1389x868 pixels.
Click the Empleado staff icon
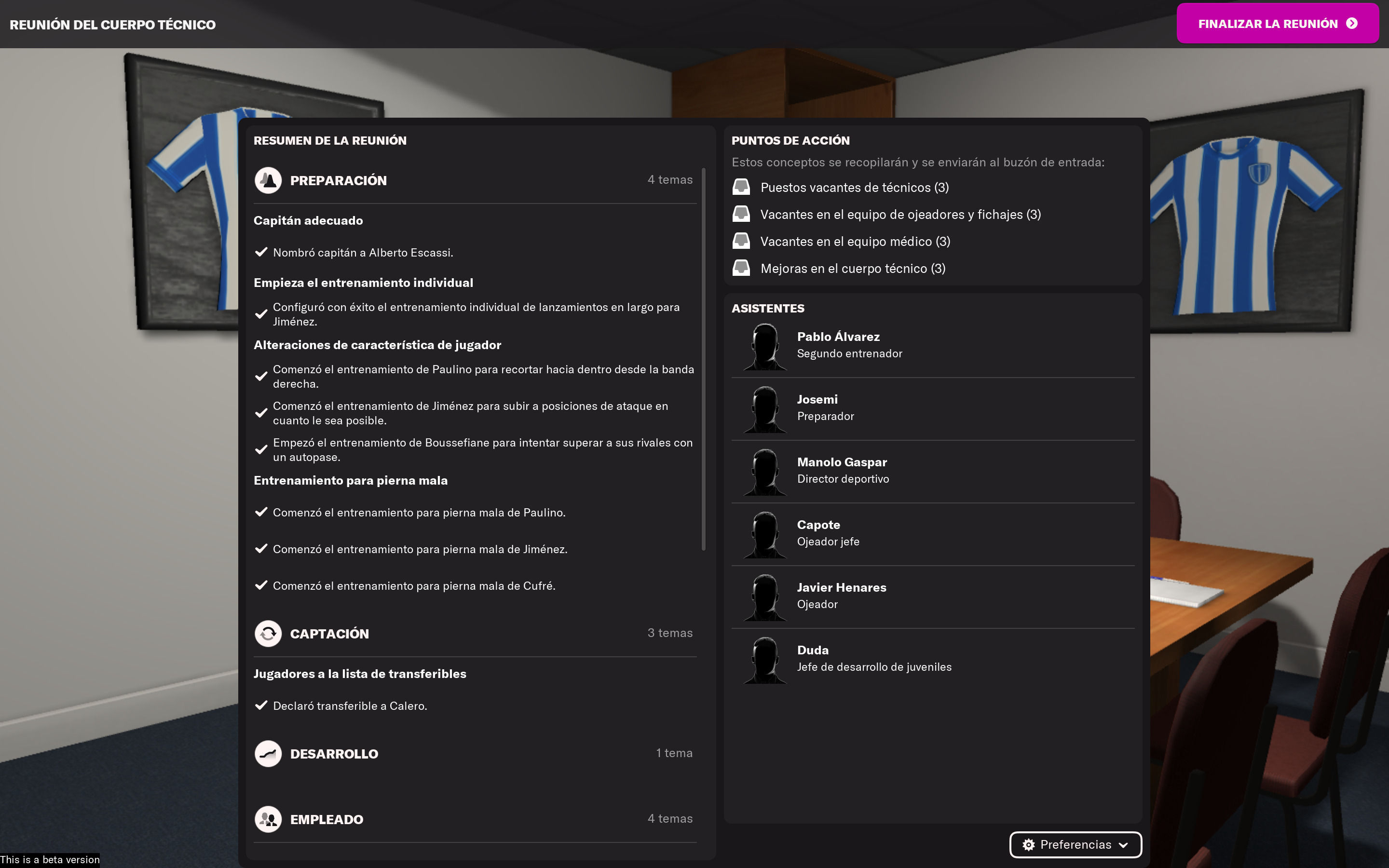(268, 819)
